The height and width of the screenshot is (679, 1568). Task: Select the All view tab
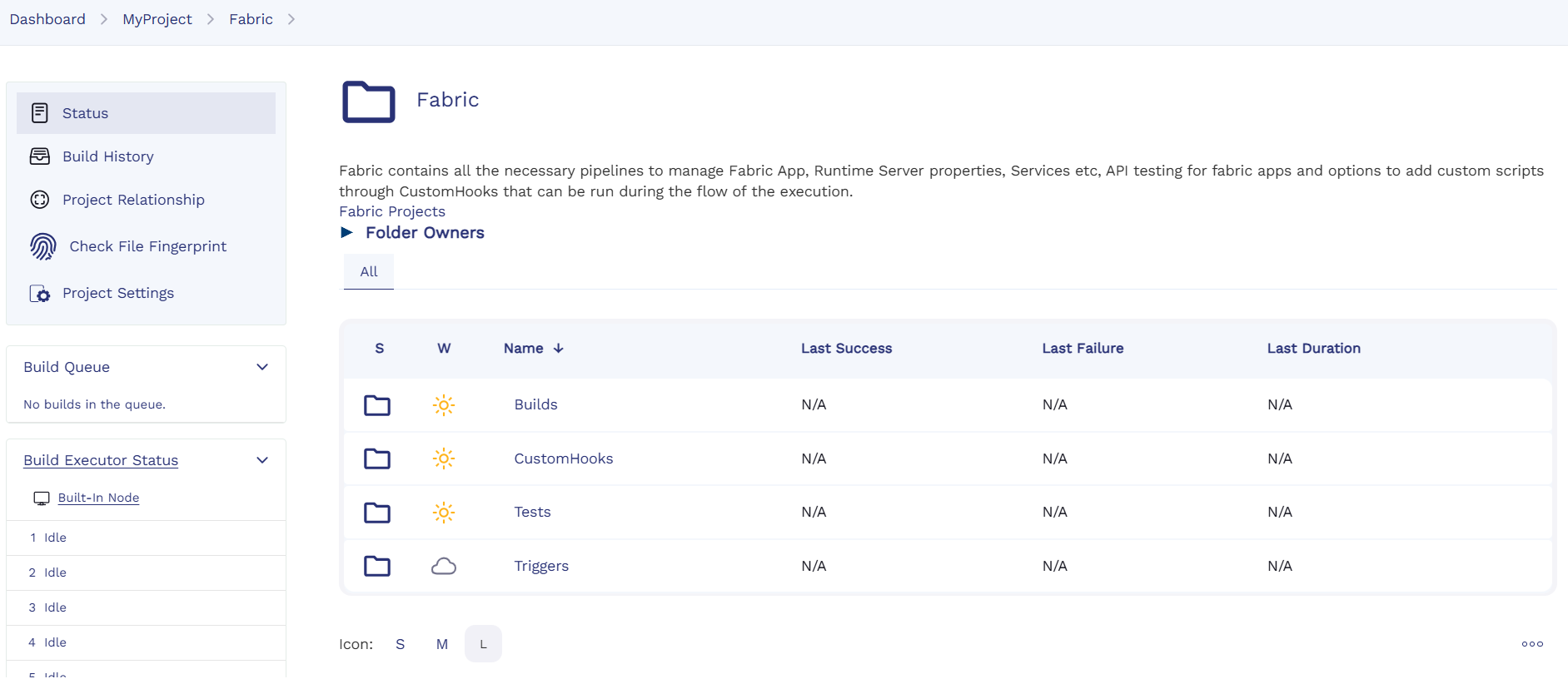[369, 272]
